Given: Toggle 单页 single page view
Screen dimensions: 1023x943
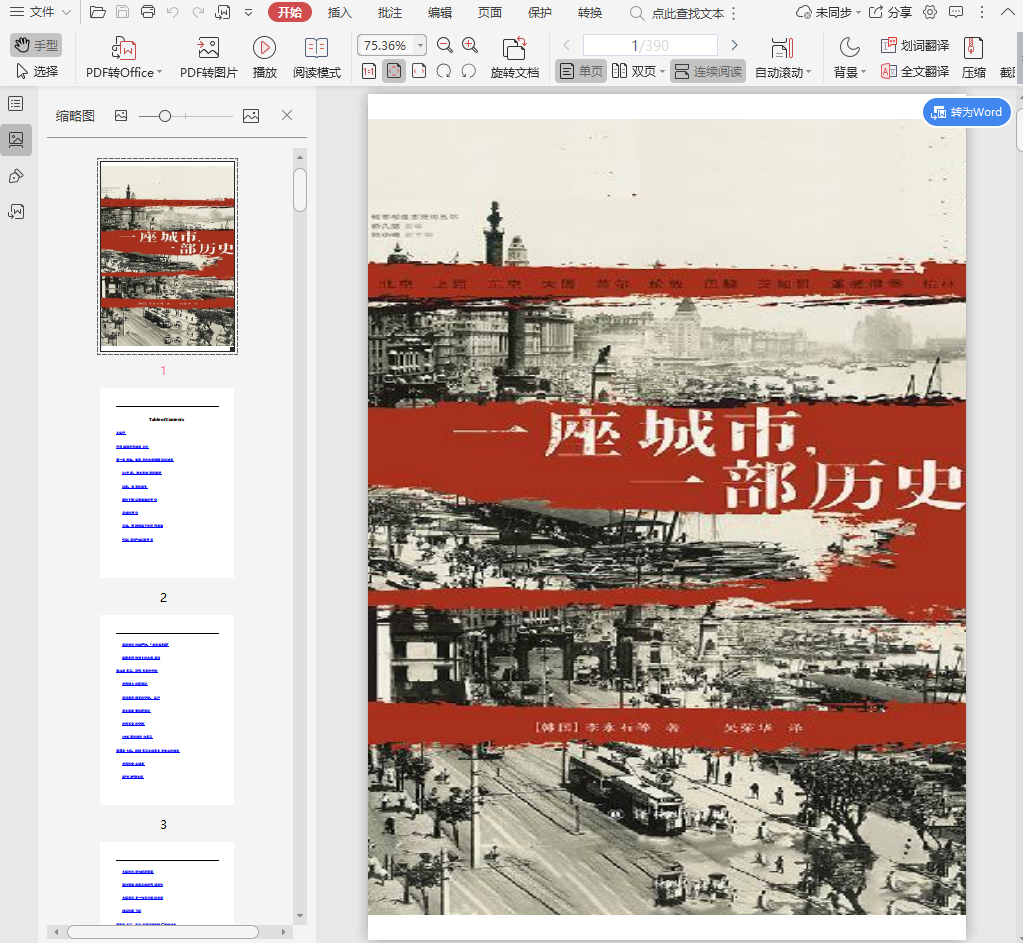Looking at the screenshot, I should 581,72.
